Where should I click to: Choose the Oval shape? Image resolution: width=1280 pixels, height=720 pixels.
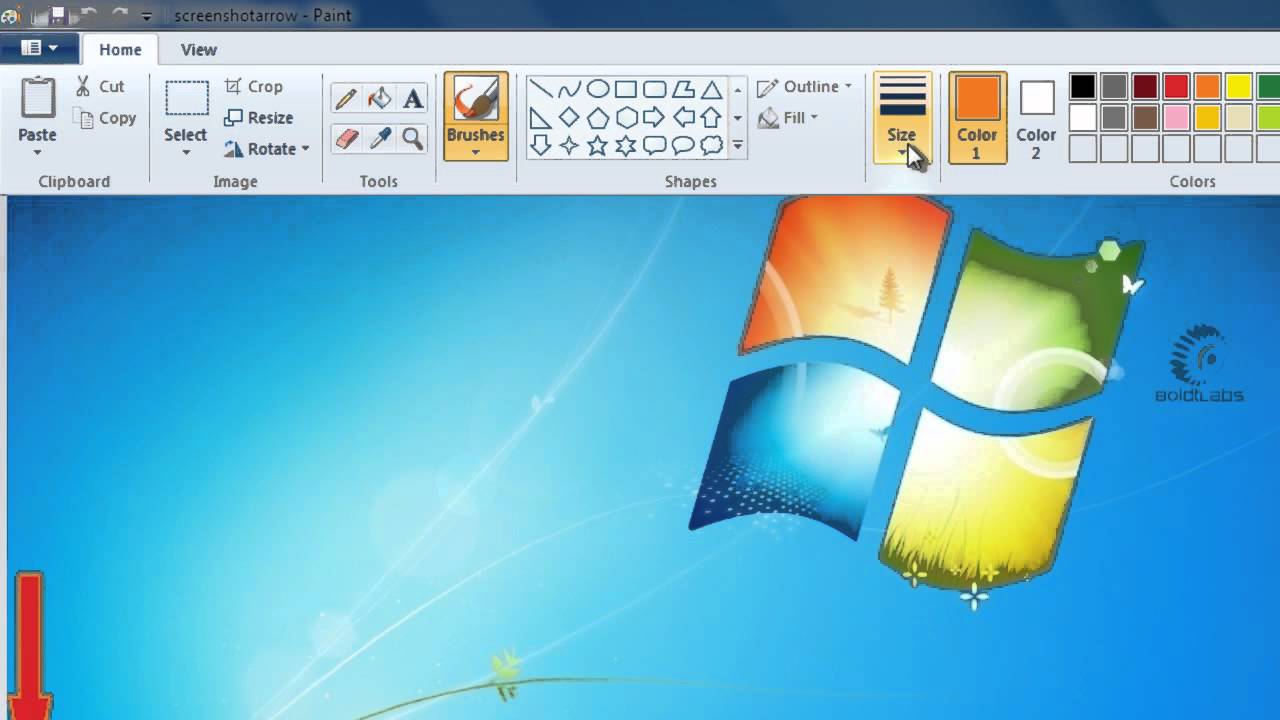point(598,89)
